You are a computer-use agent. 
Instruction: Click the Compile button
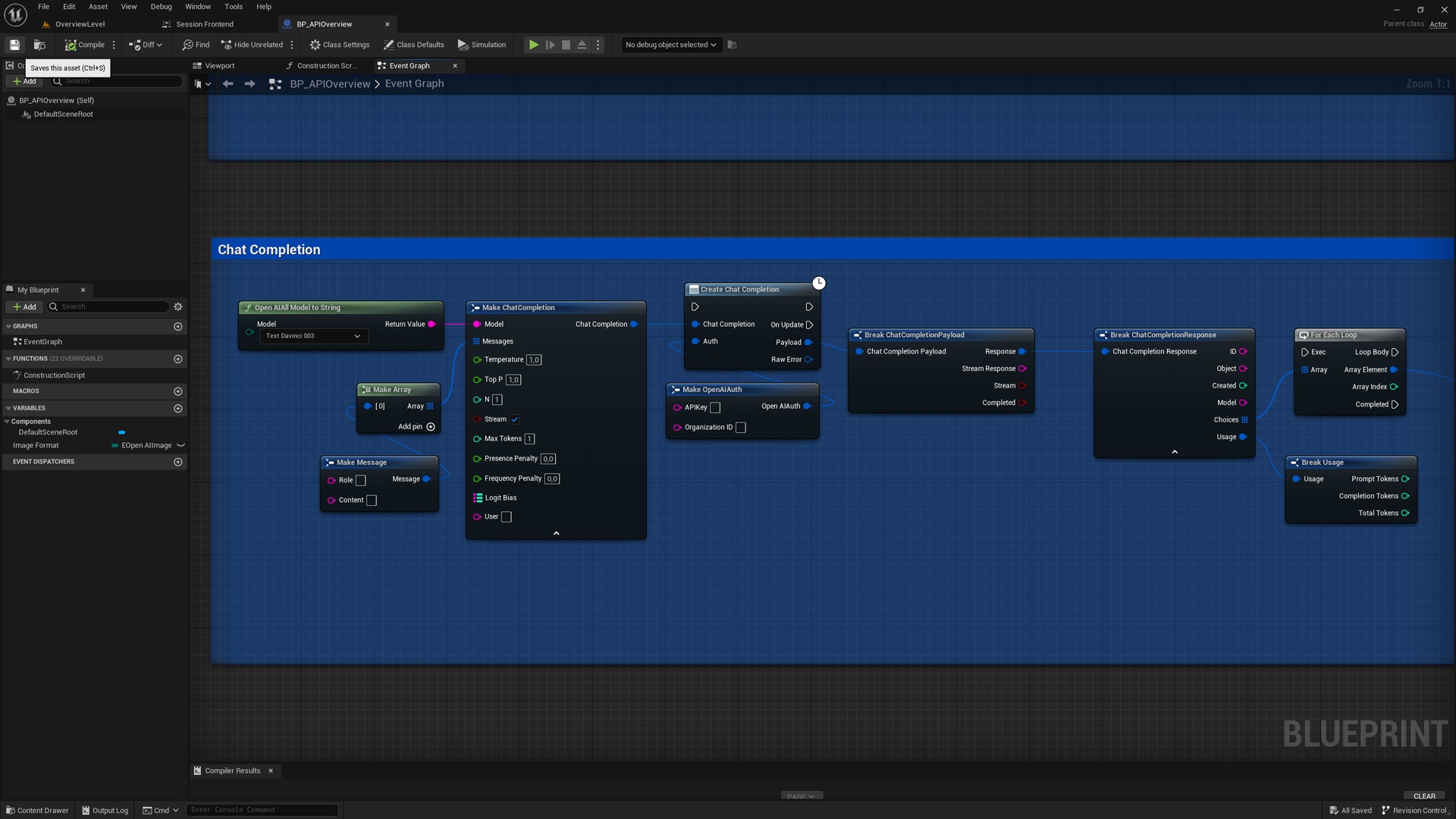pos(85,45)
